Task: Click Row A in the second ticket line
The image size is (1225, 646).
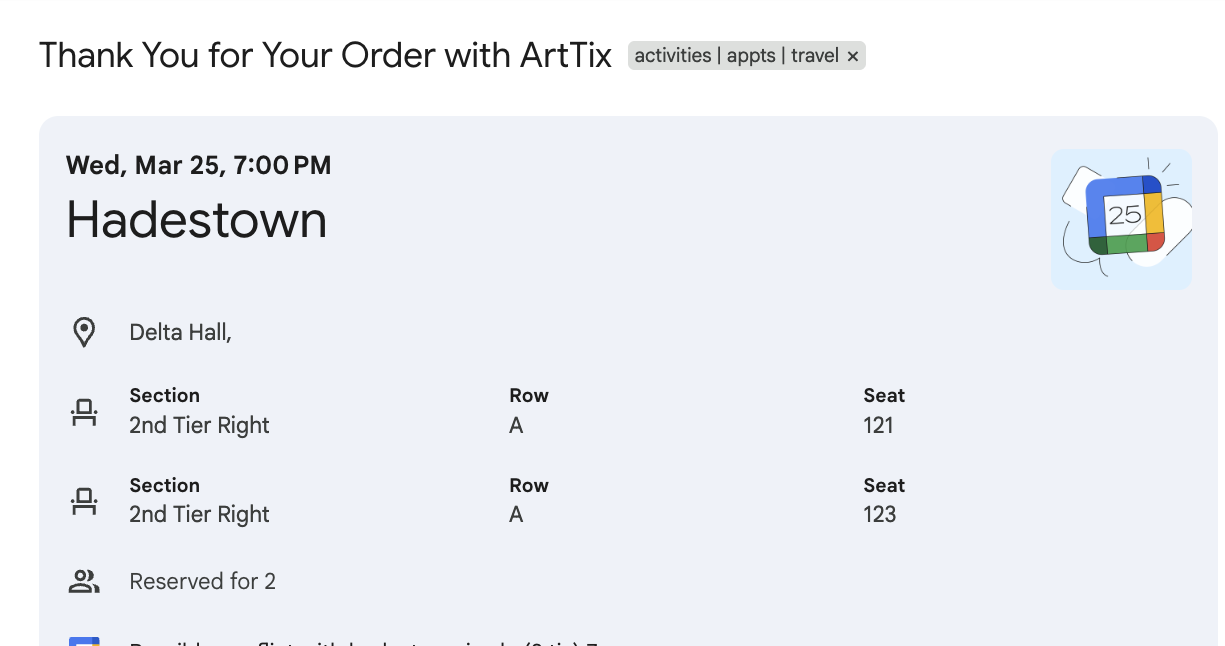Action: pyautogui.click(x=516, y=514)
